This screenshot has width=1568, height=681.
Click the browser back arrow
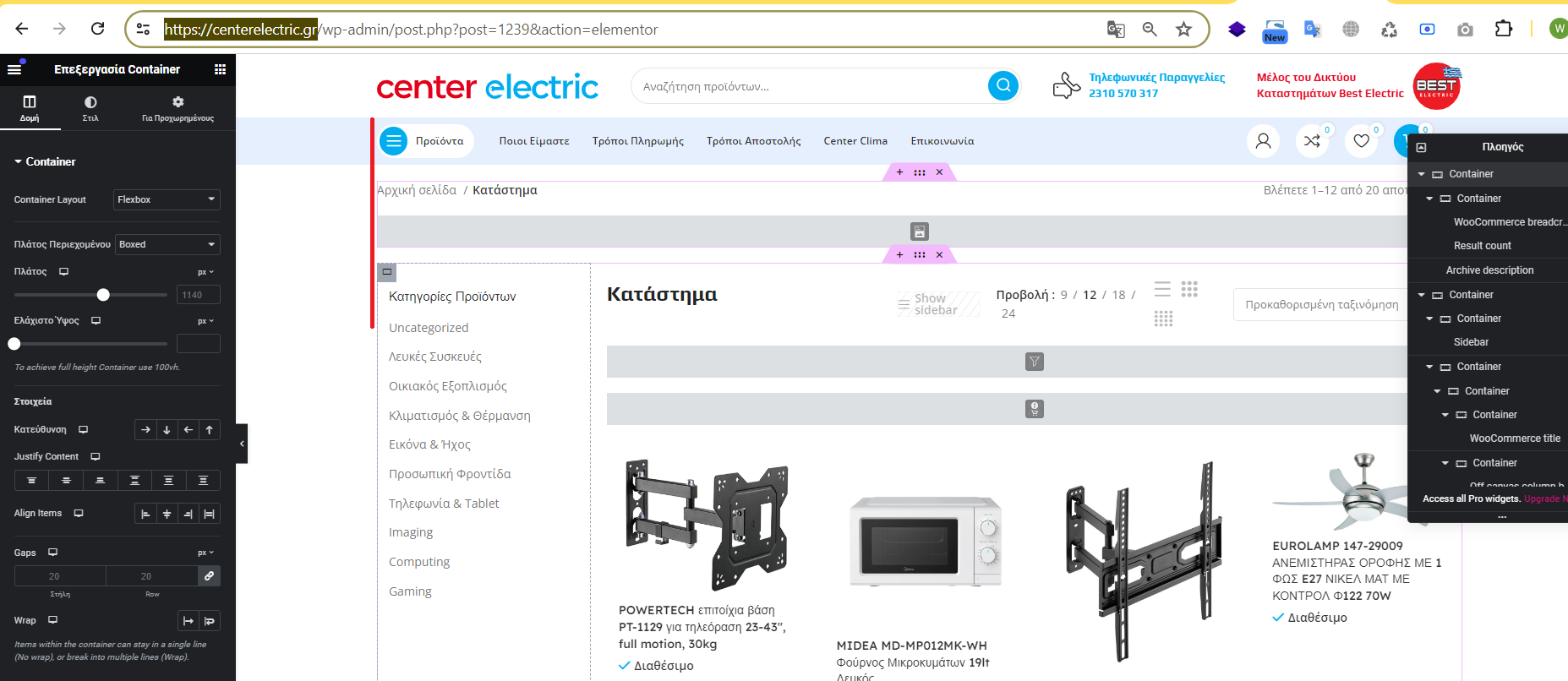(x=22, y=29)
